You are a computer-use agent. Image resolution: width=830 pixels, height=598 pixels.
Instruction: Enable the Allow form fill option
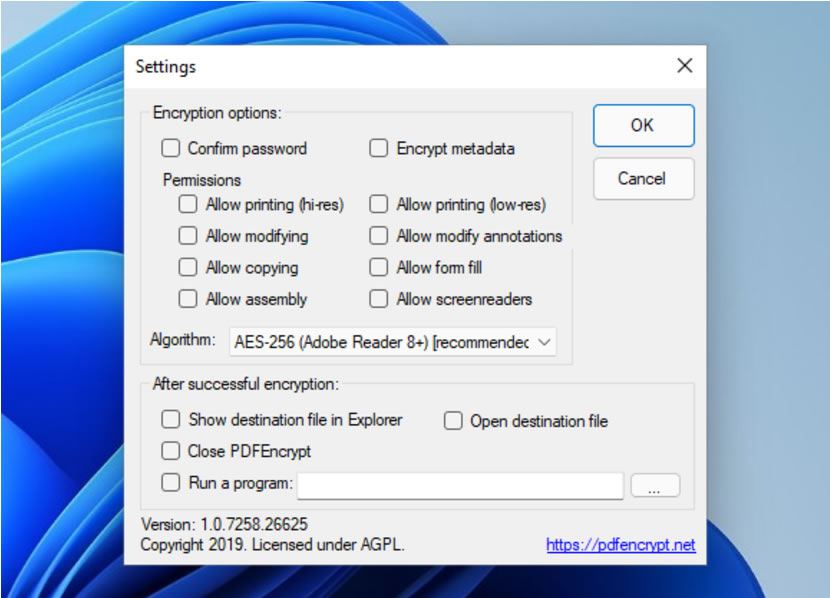[378, 267]
